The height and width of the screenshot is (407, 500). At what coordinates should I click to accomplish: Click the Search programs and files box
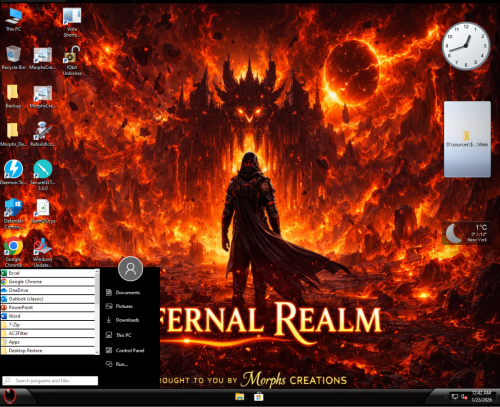click(x=50, y=381)
